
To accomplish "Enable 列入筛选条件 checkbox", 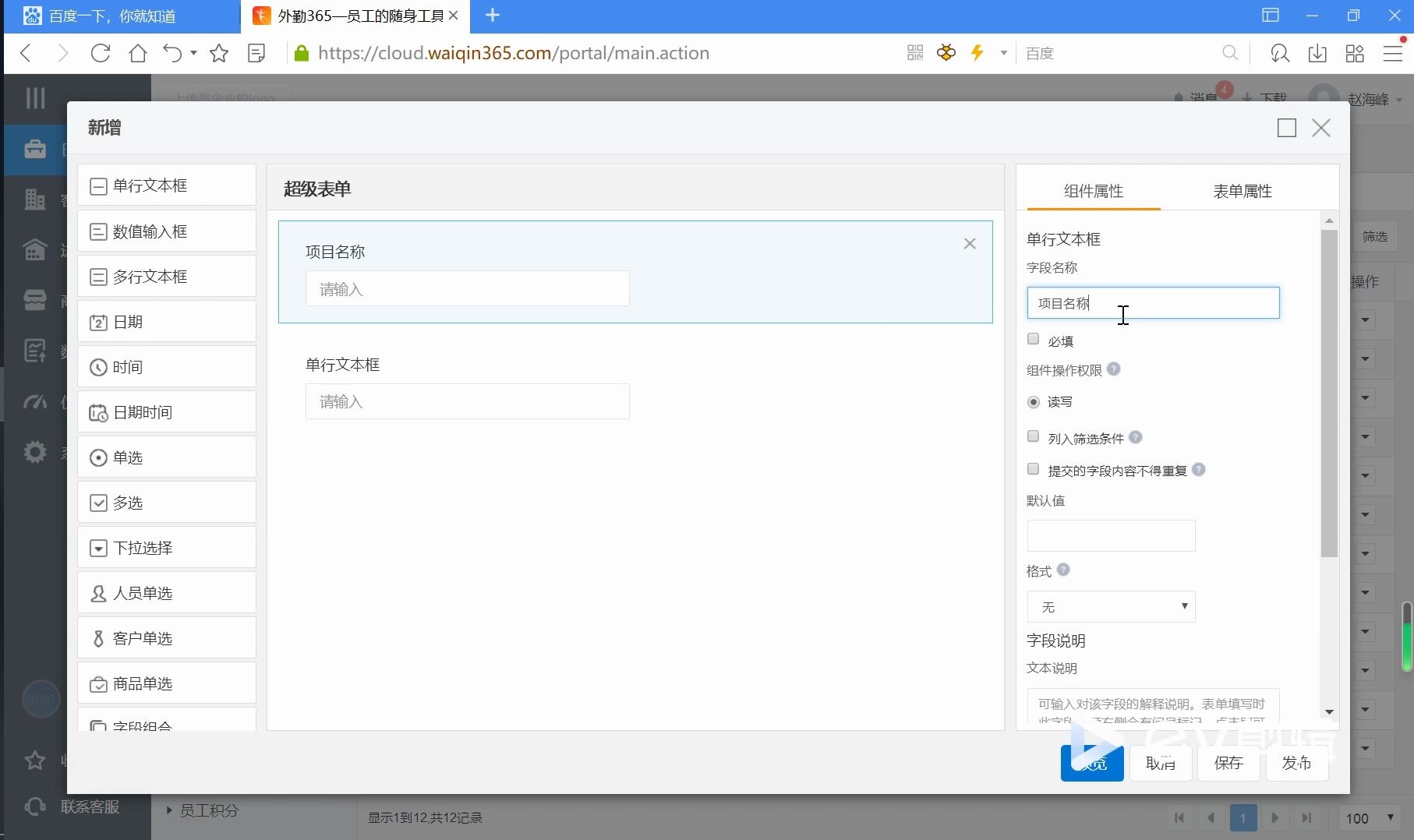I will pos(1034,436).
